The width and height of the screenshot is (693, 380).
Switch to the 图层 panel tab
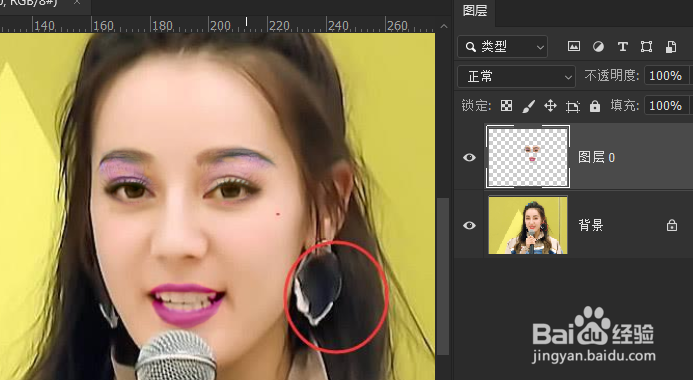pyautogui.click(x=475, y=11)
